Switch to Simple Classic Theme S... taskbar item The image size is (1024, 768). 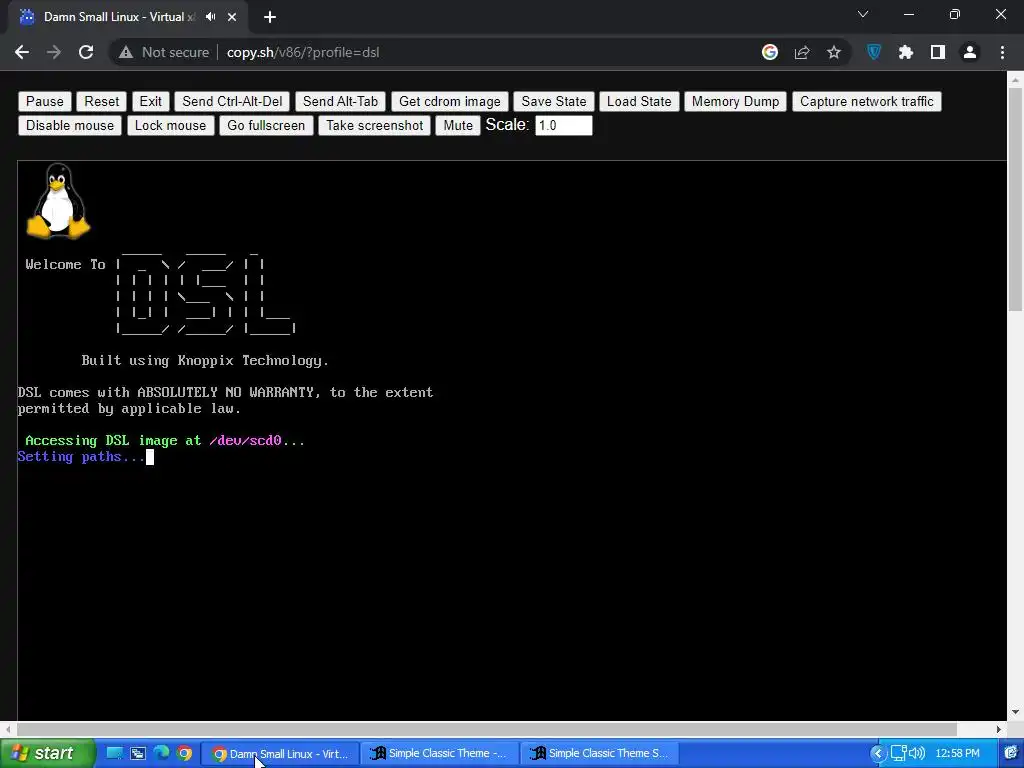600,754
